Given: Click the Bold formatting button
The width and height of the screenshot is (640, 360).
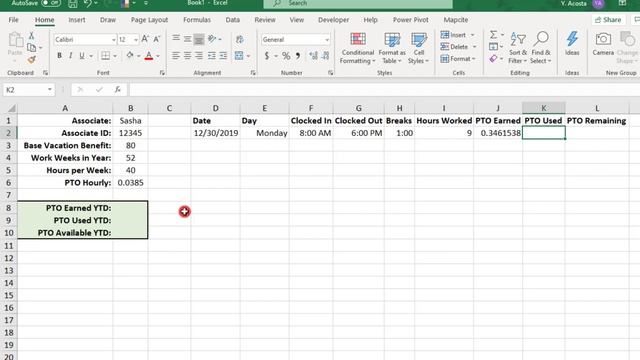Looking at the screenshot, I should [60, 56].
